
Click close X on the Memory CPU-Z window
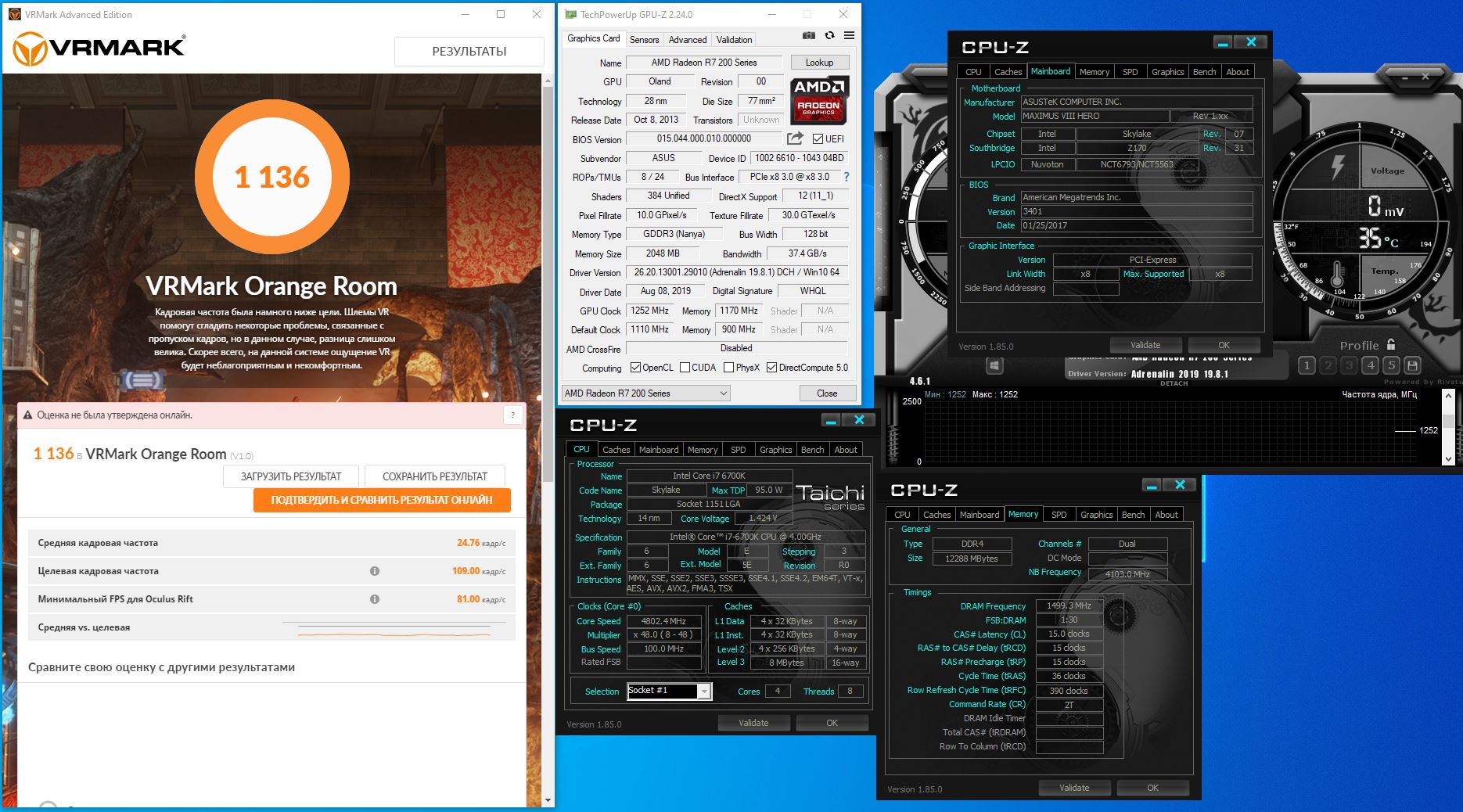[x=1180, y=485]
